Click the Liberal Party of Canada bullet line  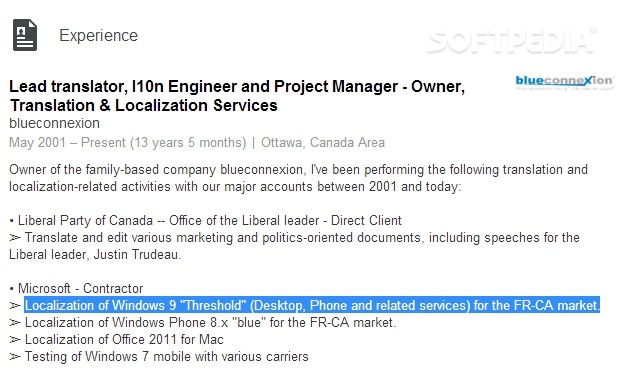205,221
